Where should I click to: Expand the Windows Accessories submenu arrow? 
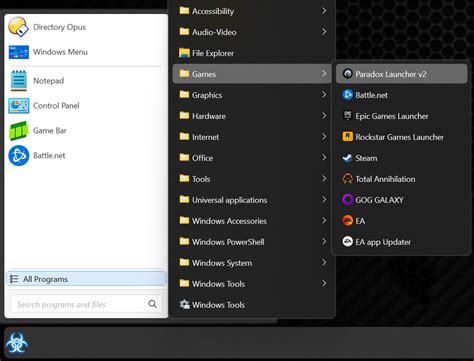(324, 221)
